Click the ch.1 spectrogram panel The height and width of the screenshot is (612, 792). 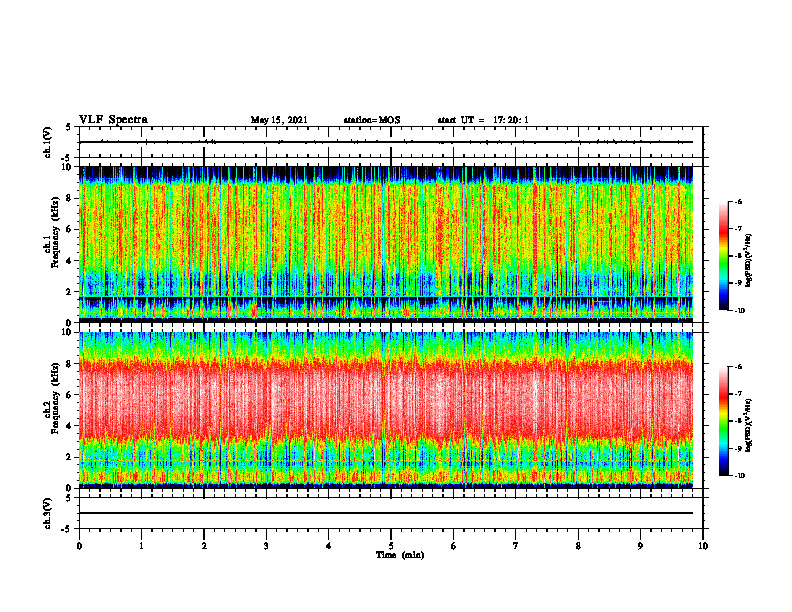click(386, 244)
